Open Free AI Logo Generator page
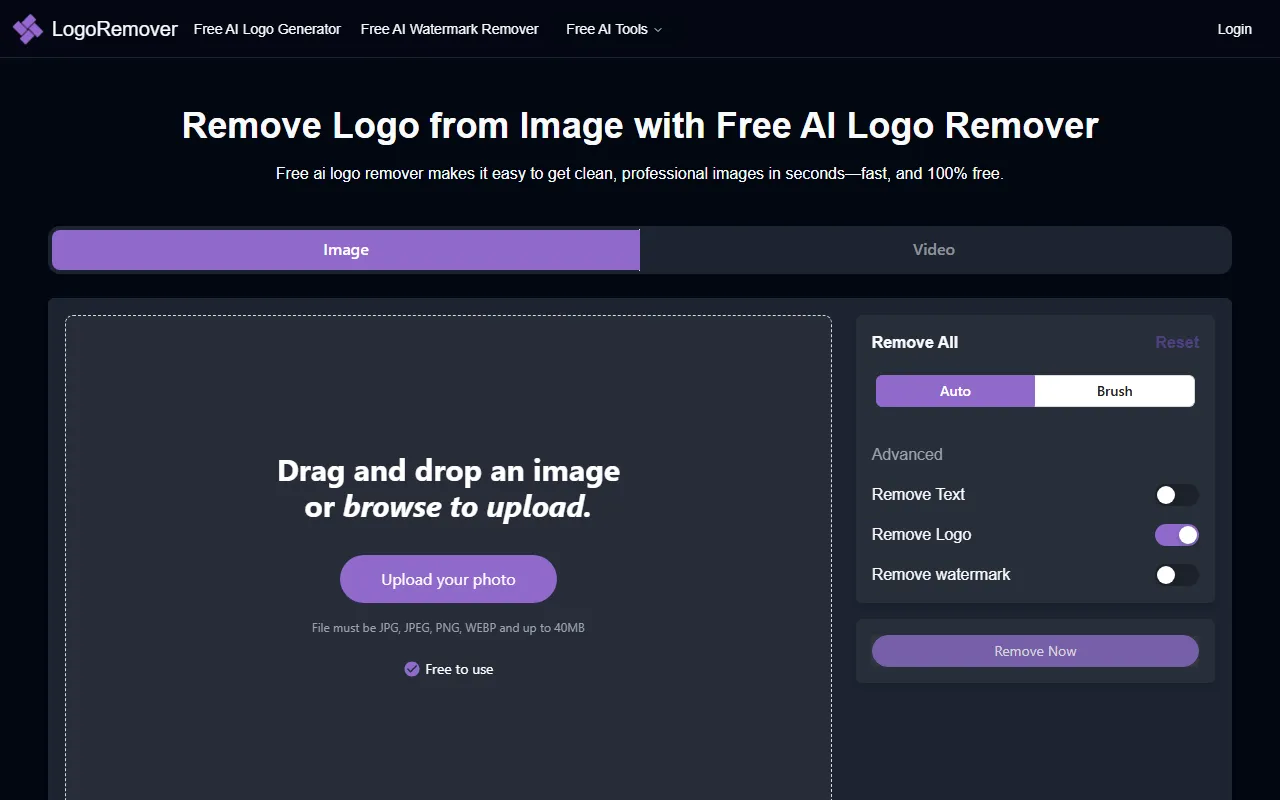This screenshot has width=1280, height=800. point(267,29)
